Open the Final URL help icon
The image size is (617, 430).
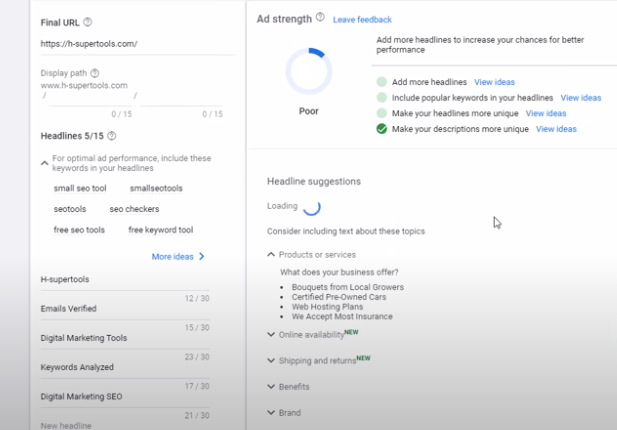(88, 22)
